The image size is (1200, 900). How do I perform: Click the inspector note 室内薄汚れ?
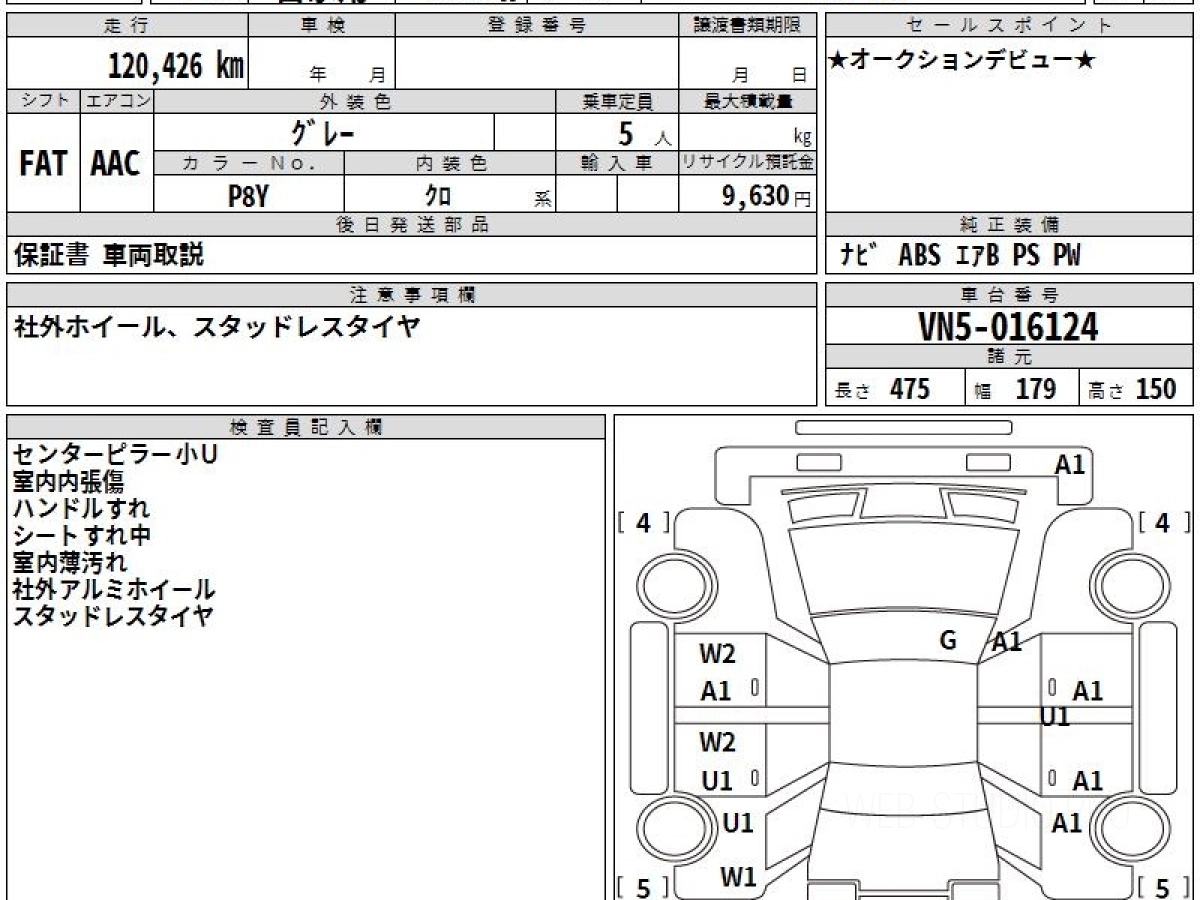[x=70, y=562]
